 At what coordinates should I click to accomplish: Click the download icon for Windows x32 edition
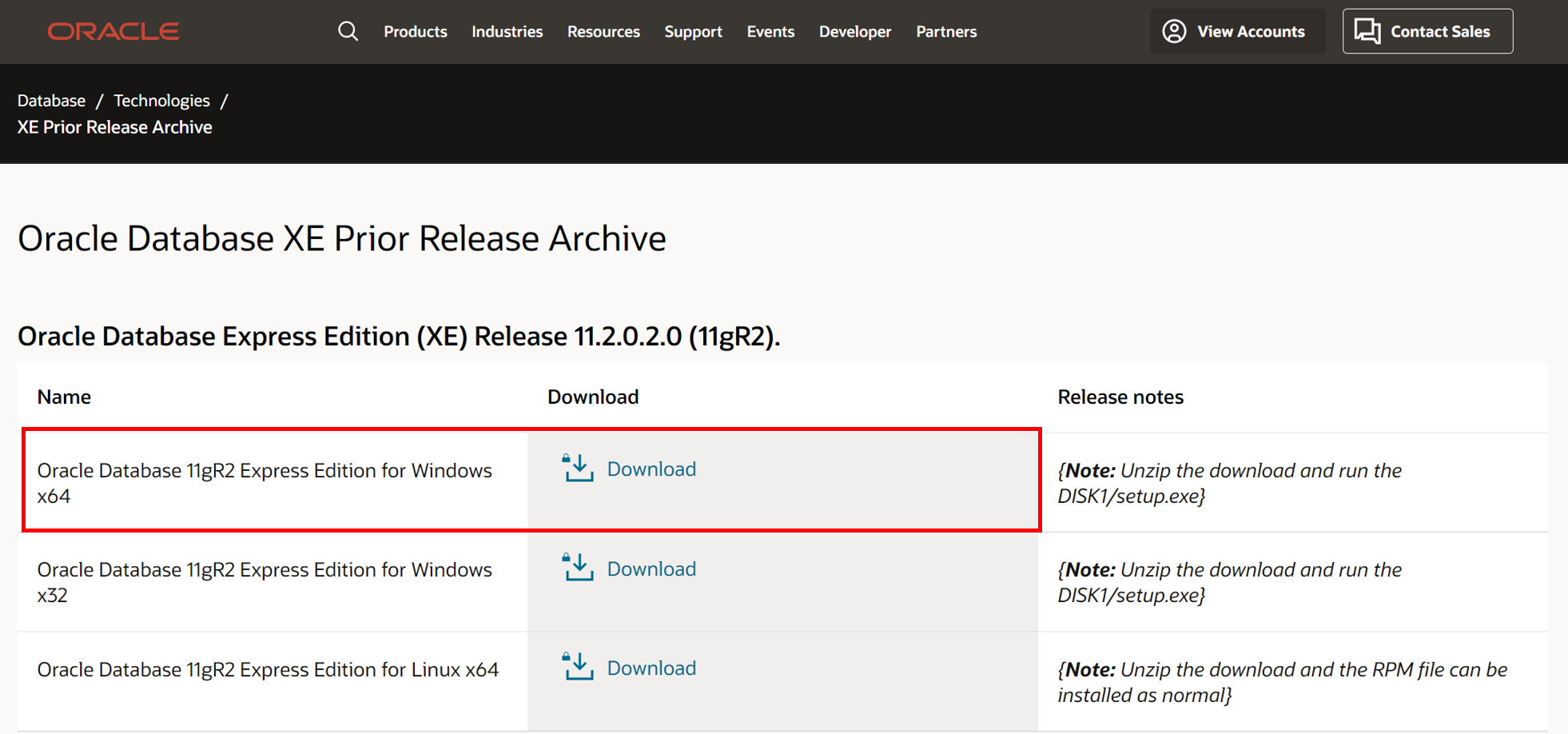[x=577, y=568]
